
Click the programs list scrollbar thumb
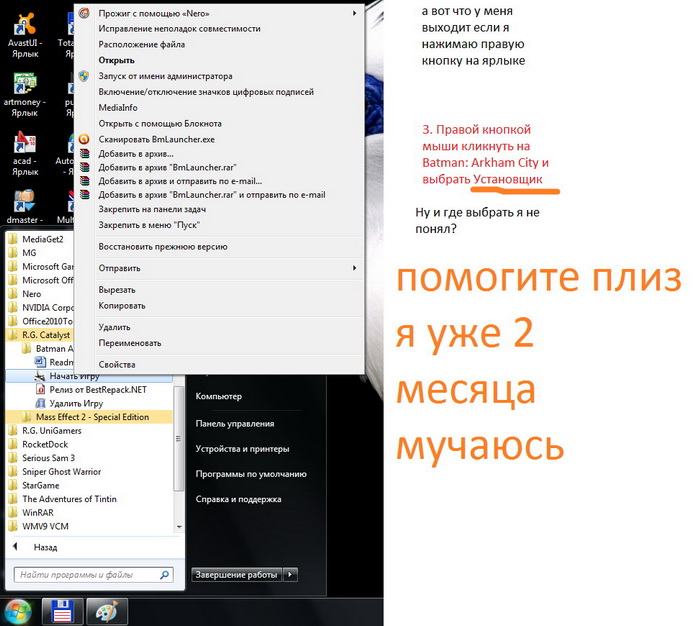click(179, 438)
